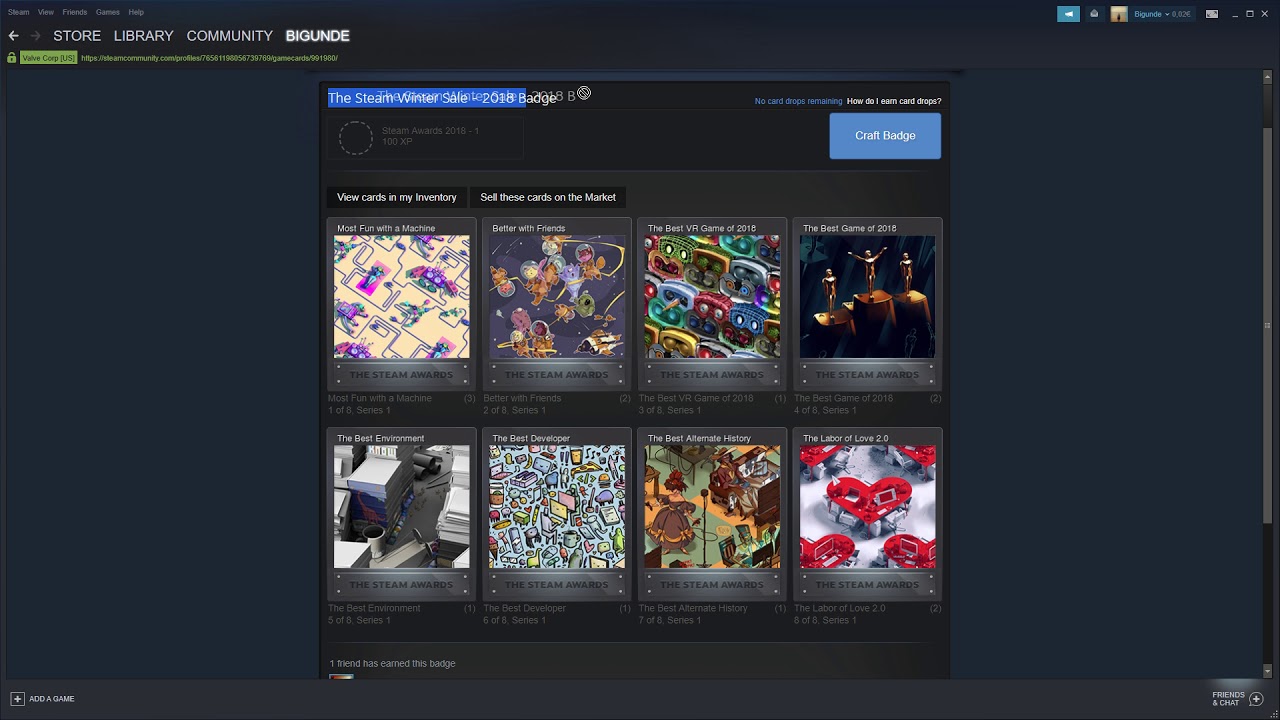Screen dimensions: 1280x720
Task: Open the Help menu
Action: 136,12
